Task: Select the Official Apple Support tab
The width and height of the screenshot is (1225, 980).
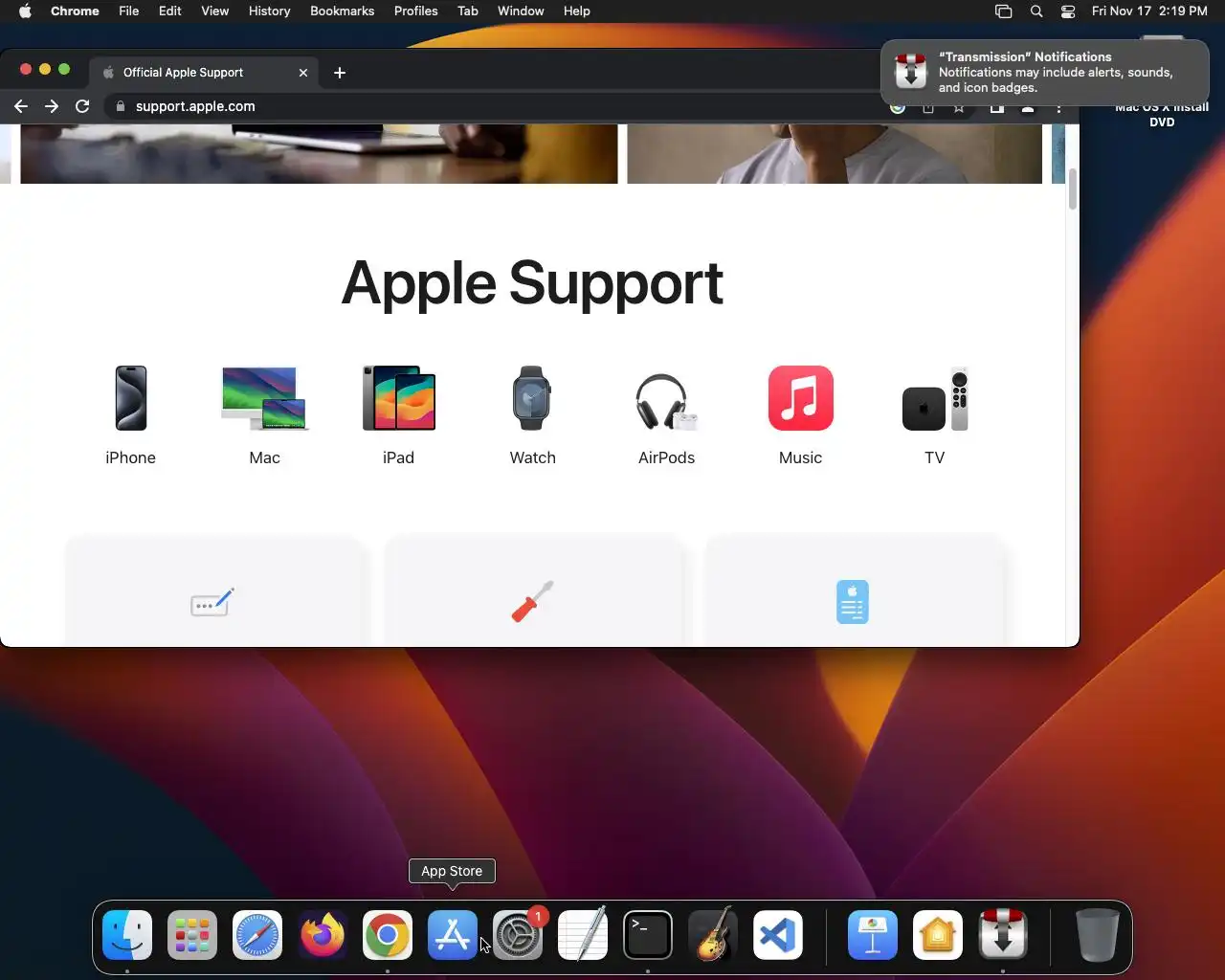Action: tap(205, 73)
